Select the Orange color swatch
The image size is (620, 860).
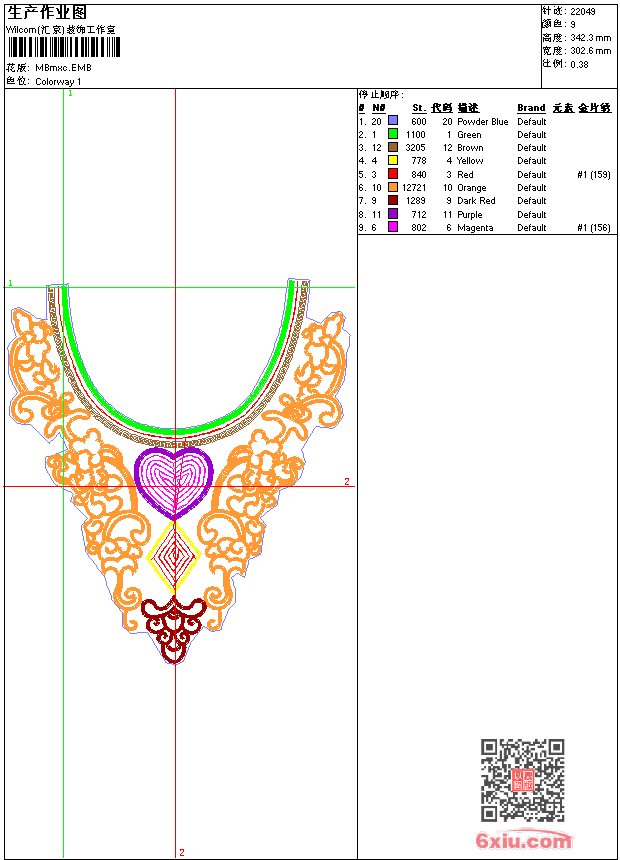393,187
